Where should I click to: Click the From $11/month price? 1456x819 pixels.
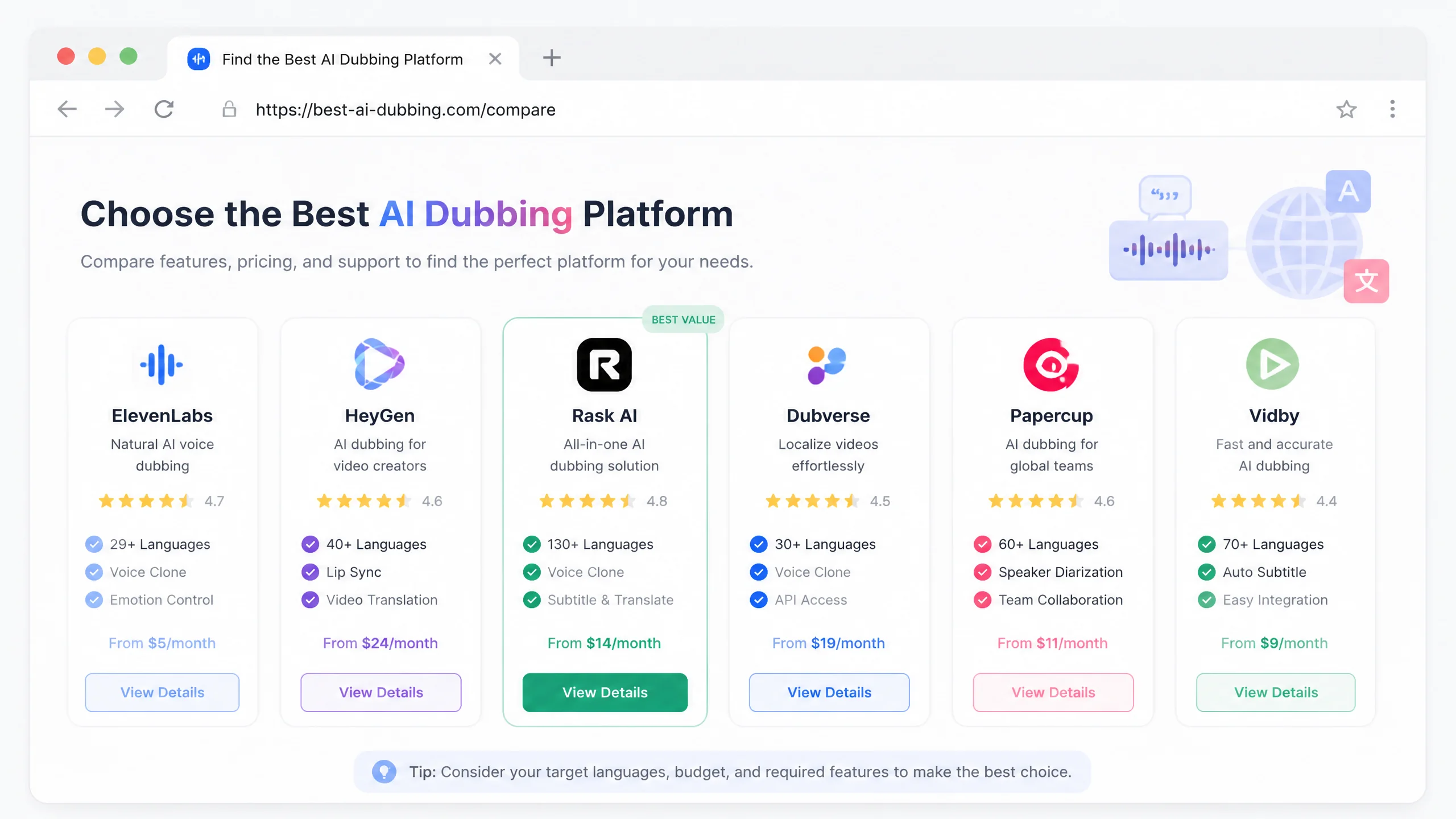click(x=1053, y=643)
